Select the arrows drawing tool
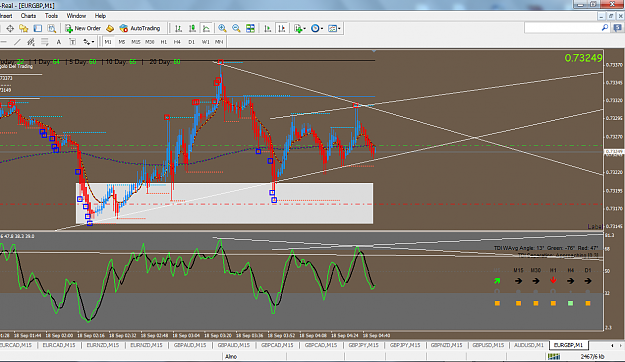625x362 pixels. point(86,42)
